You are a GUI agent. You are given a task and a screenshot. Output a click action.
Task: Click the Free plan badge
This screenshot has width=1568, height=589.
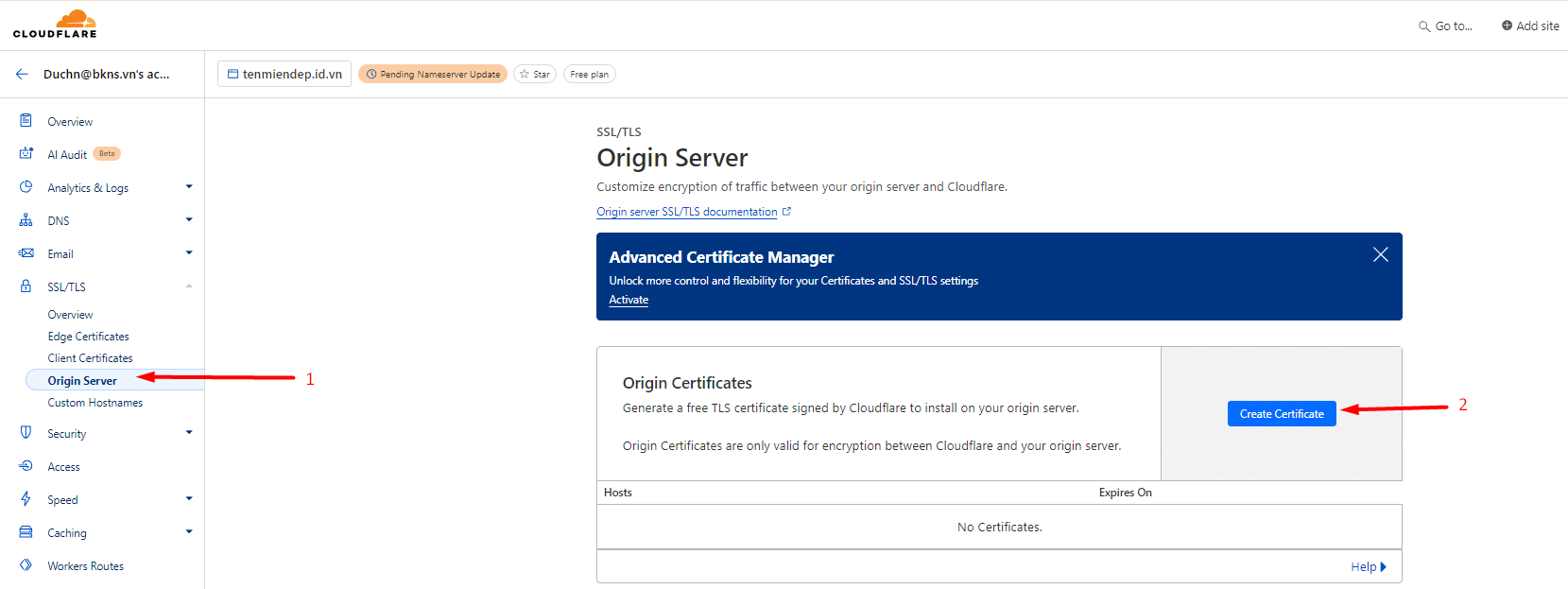click(x=590, y=74)
